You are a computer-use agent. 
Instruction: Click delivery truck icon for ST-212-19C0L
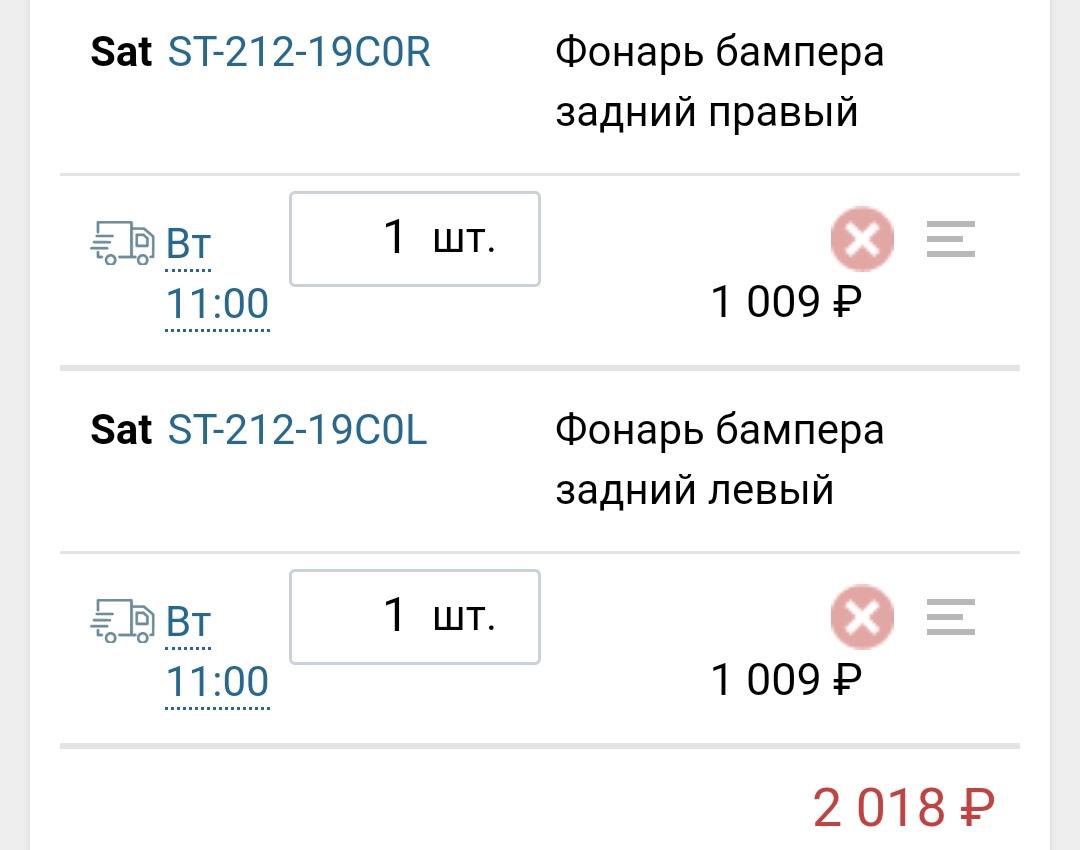(122, 621)
